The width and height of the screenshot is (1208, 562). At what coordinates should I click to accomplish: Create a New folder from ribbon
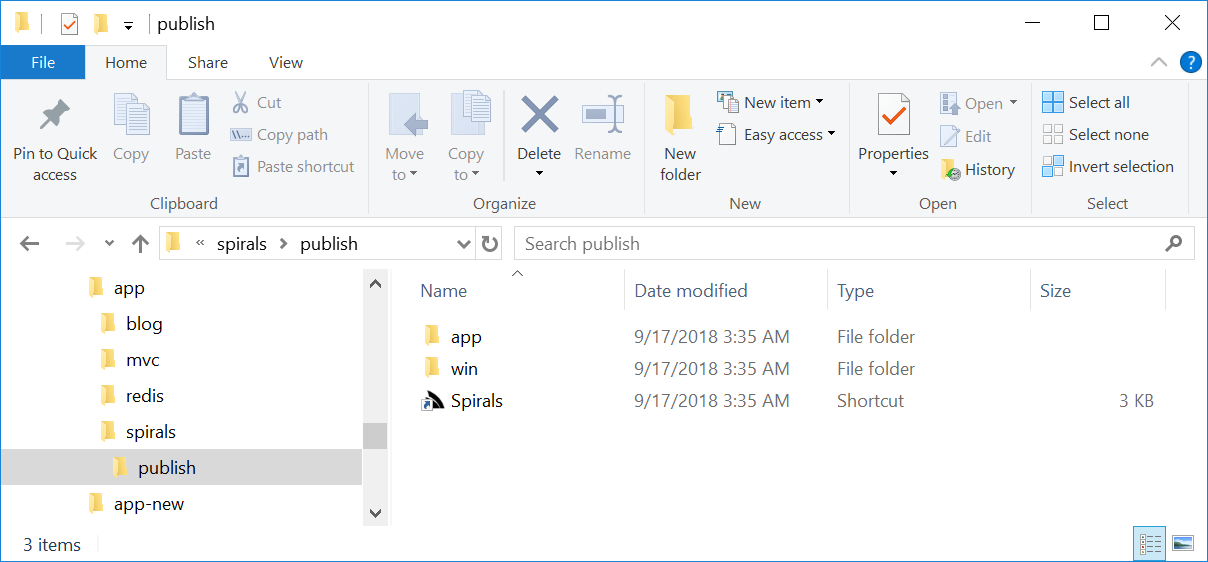pyautogui.click(x=680, y=139)
